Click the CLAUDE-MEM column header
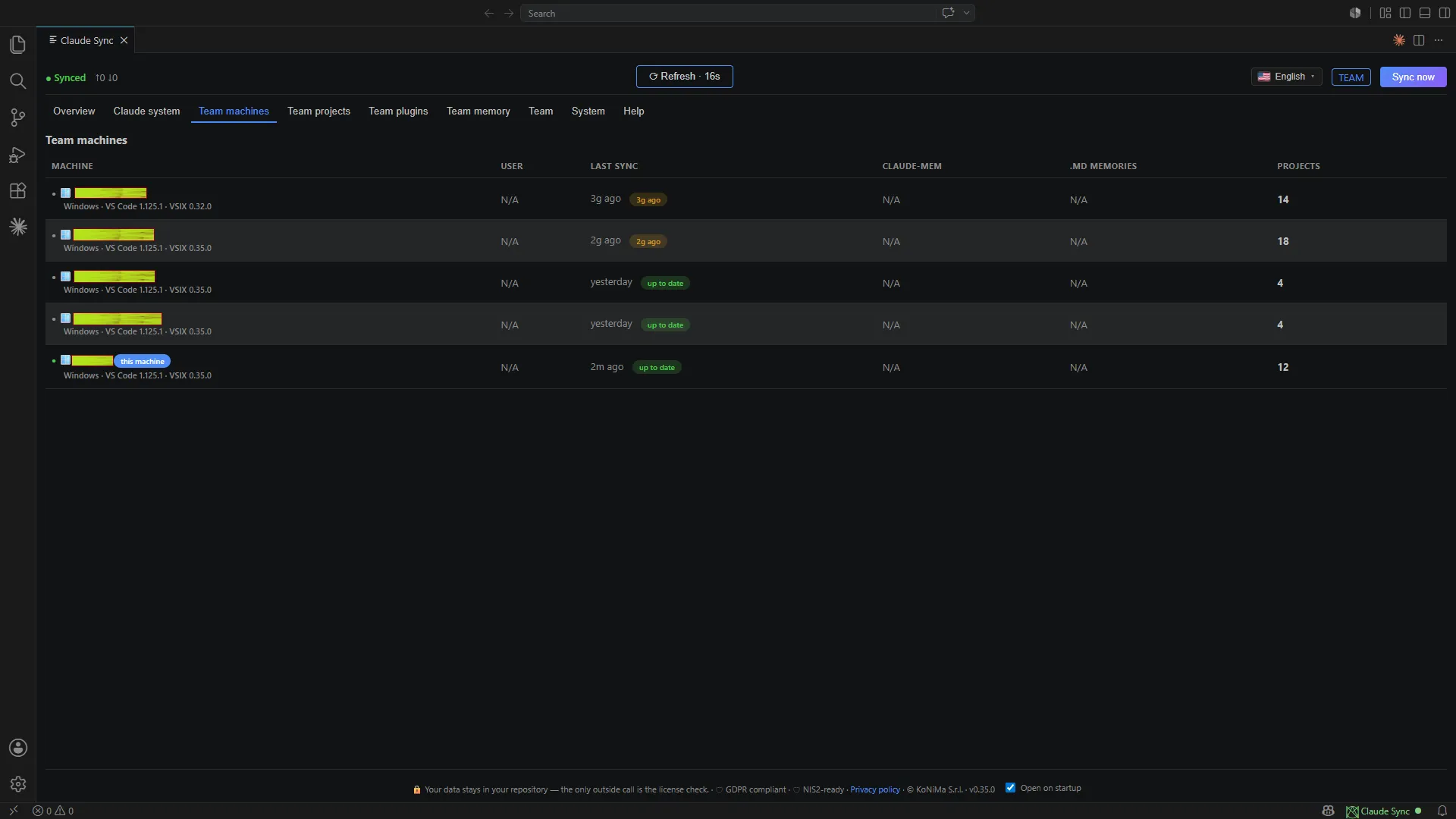Viewport: 1456px width, 819px height. coord(912,166)
